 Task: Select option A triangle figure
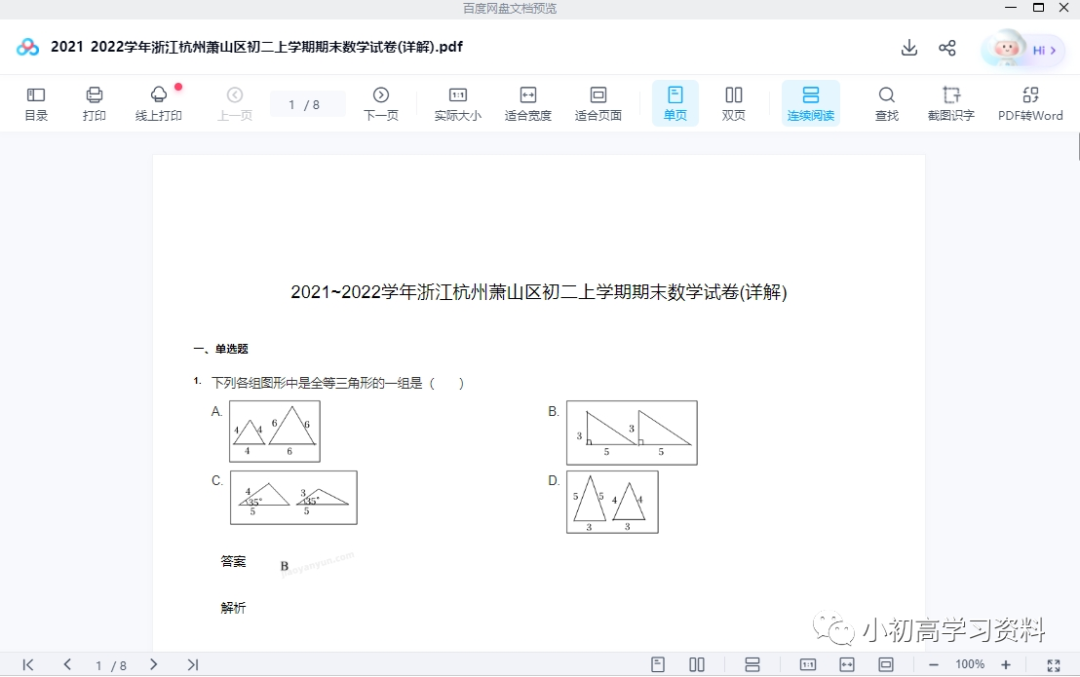pyautogui.click(x=275, y=432)
